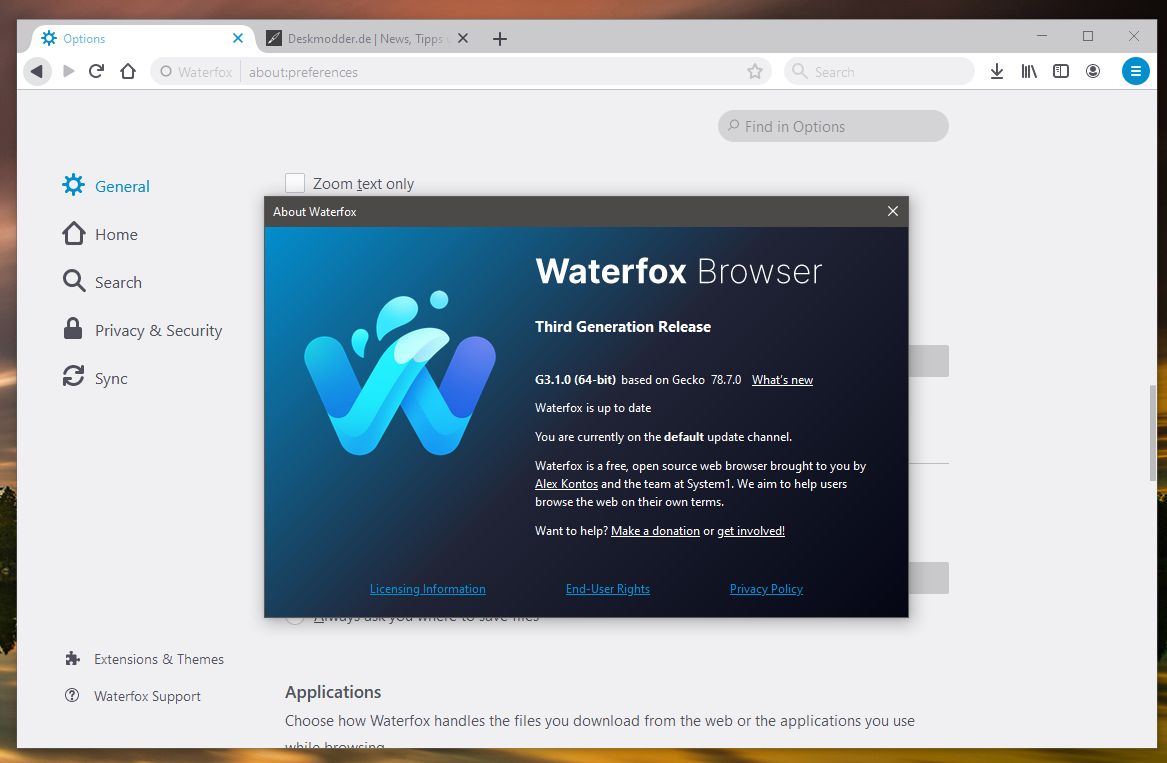Image resolution: width=1167 pixels, height=763 pixels.
Task: Click the site identity icon before Waterfox
Action: click(x=166, y=71)
